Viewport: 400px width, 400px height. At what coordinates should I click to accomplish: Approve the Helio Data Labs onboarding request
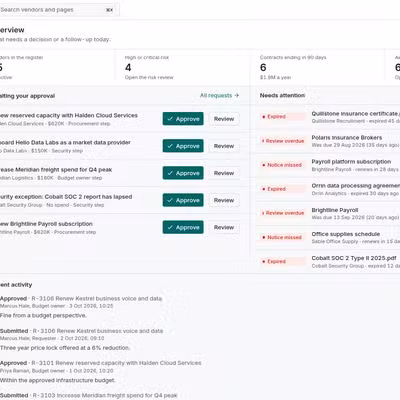click(183, 146)
